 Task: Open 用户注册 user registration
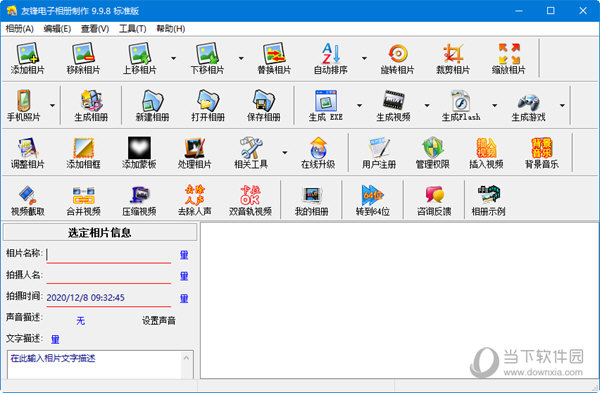(x=379, y=153)
